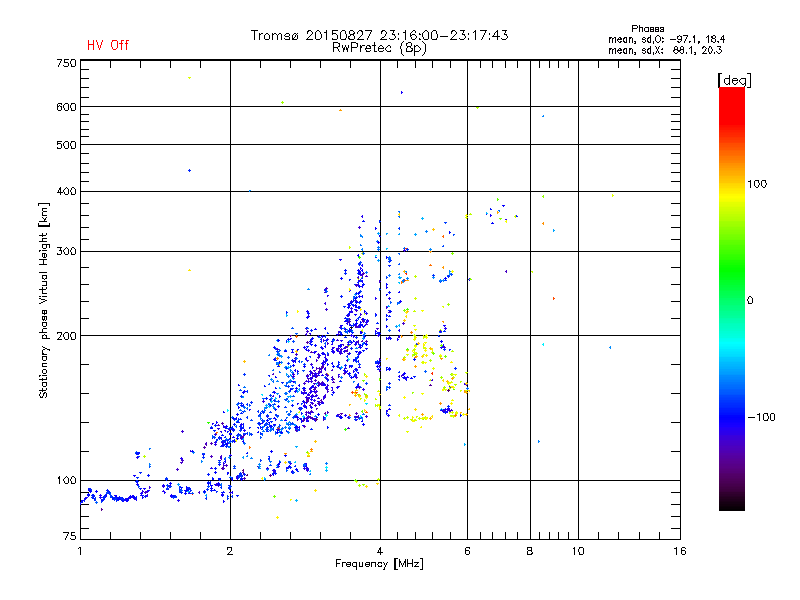Click the x-axis '1' tick label
Screen dimensions: 800x600
(x=80, y=551)
